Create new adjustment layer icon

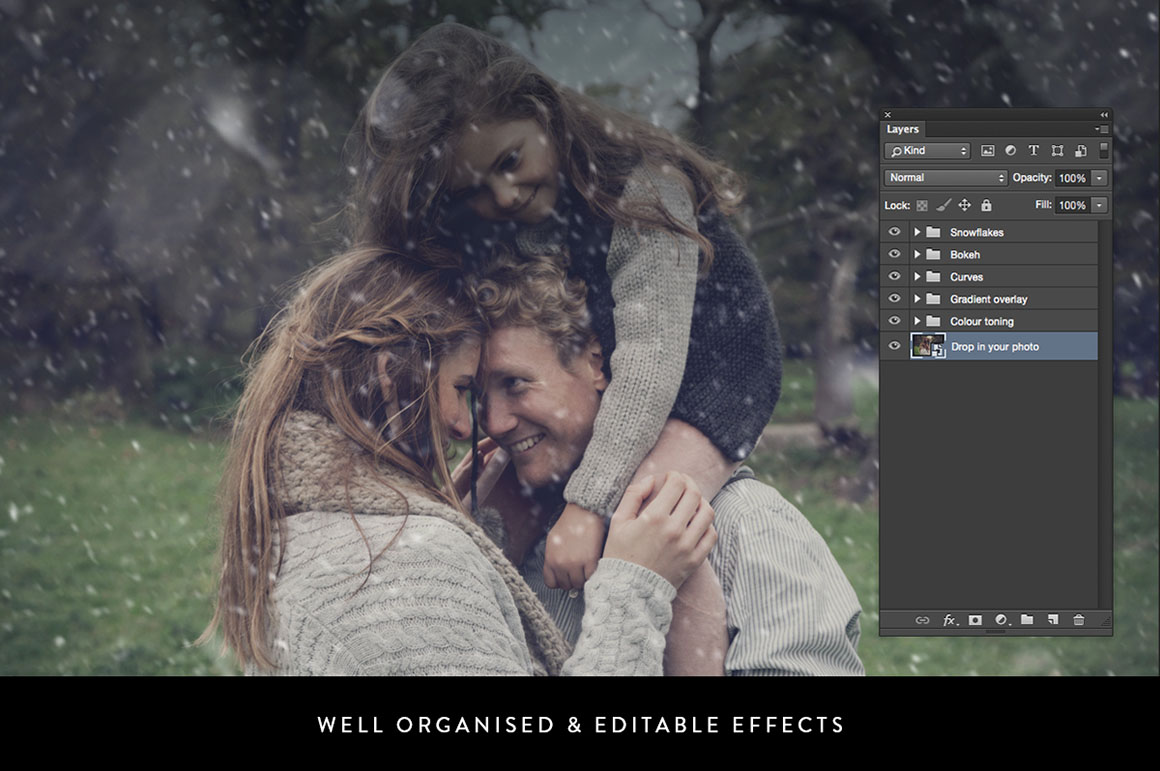(1001, 620)
